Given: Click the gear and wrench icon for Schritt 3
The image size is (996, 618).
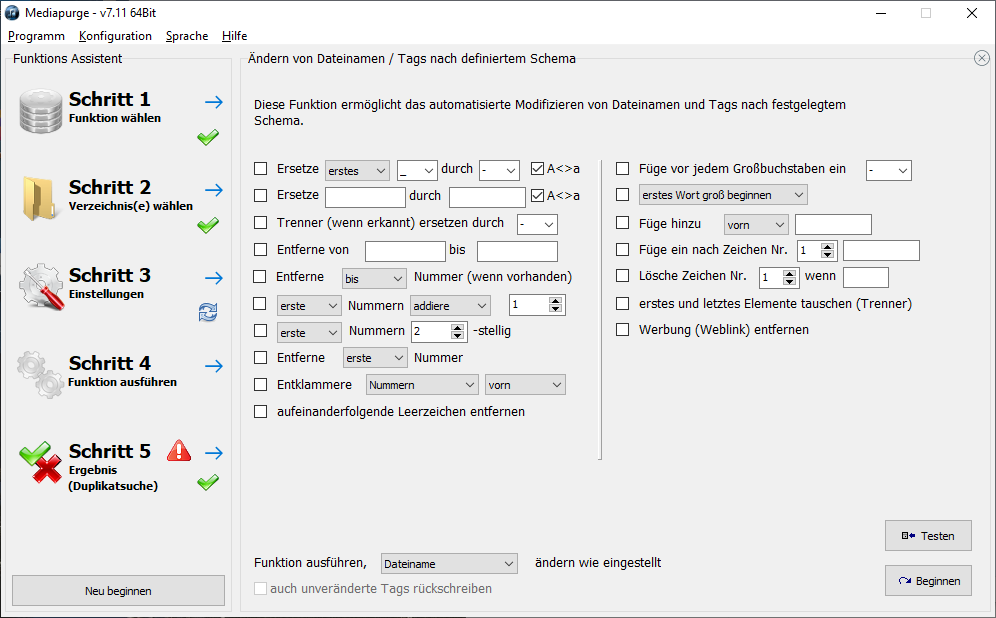Looking at the screenshot, I should point(41,286).
